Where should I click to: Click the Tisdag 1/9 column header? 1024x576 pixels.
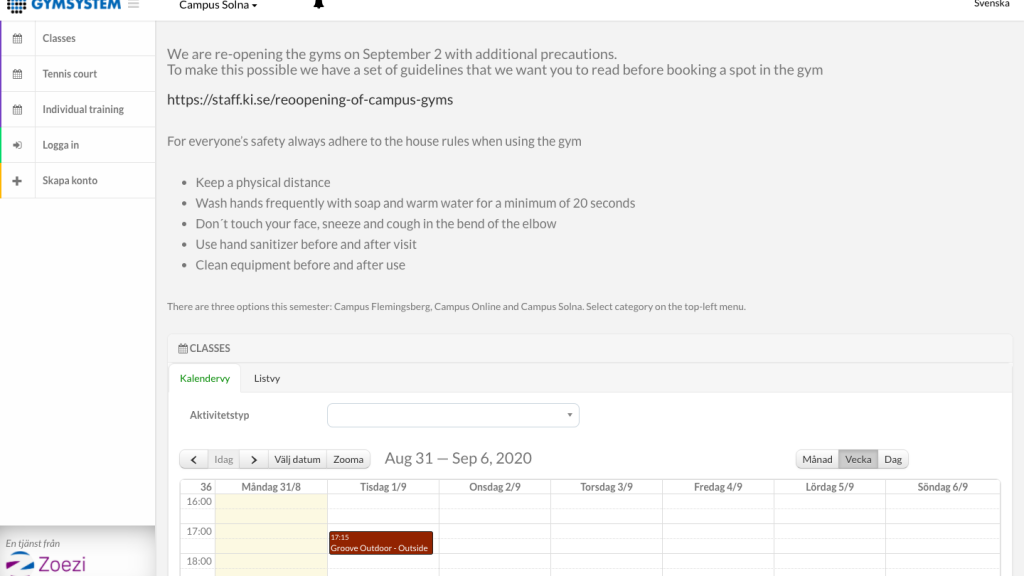pos(383,487)
